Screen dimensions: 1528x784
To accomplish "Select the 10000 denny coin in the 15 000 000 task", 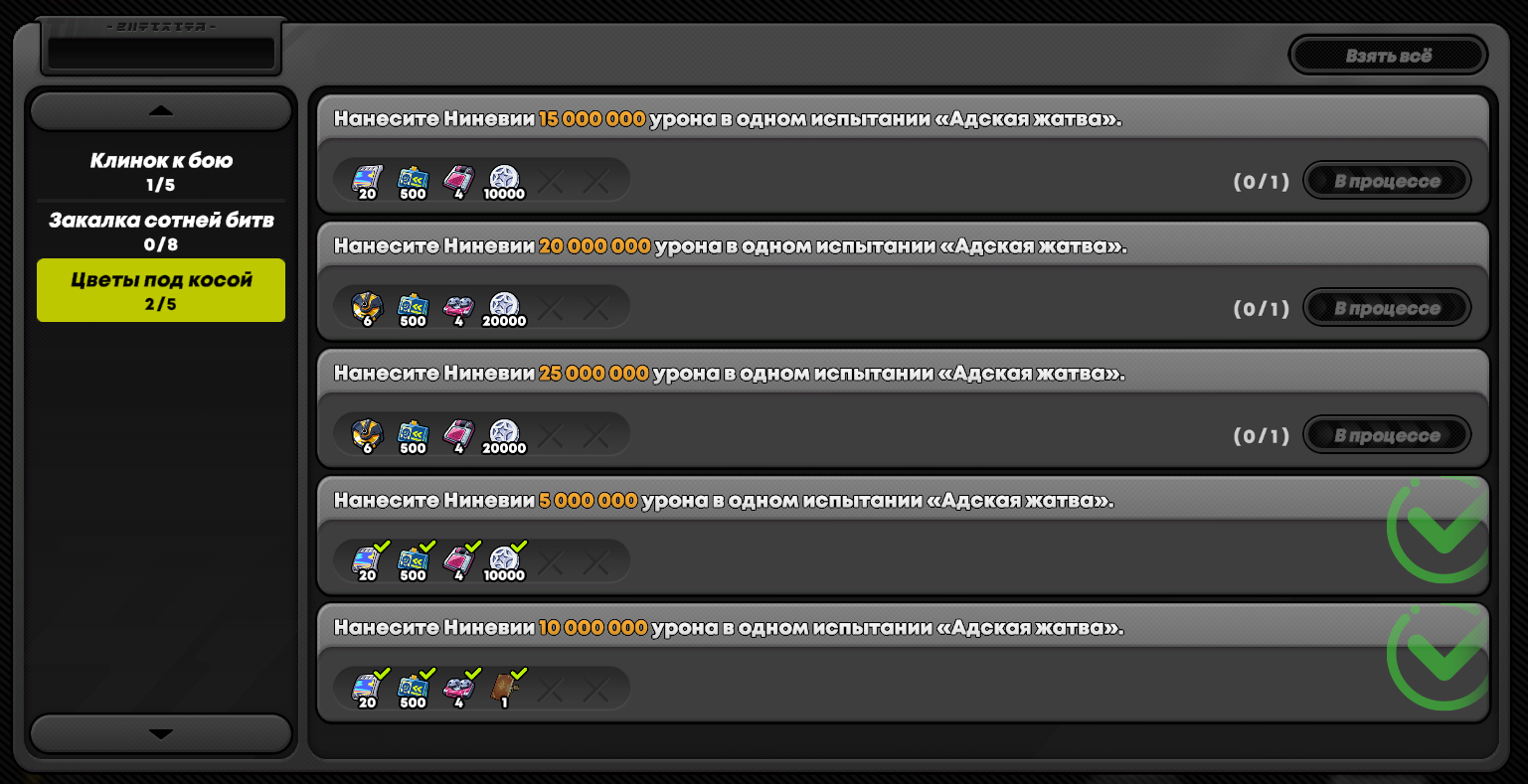I will click(x=504, y=180).
